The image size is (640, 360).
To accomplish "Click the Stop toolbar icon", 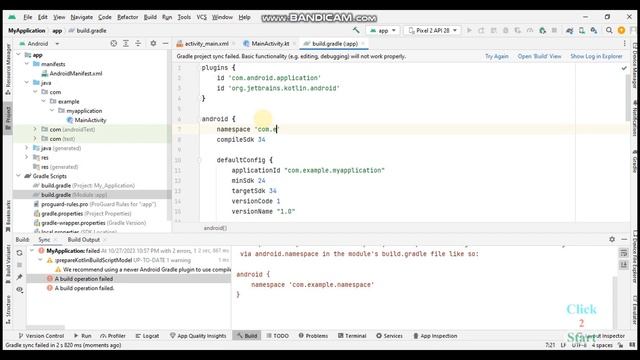I will tap(554, 30).
